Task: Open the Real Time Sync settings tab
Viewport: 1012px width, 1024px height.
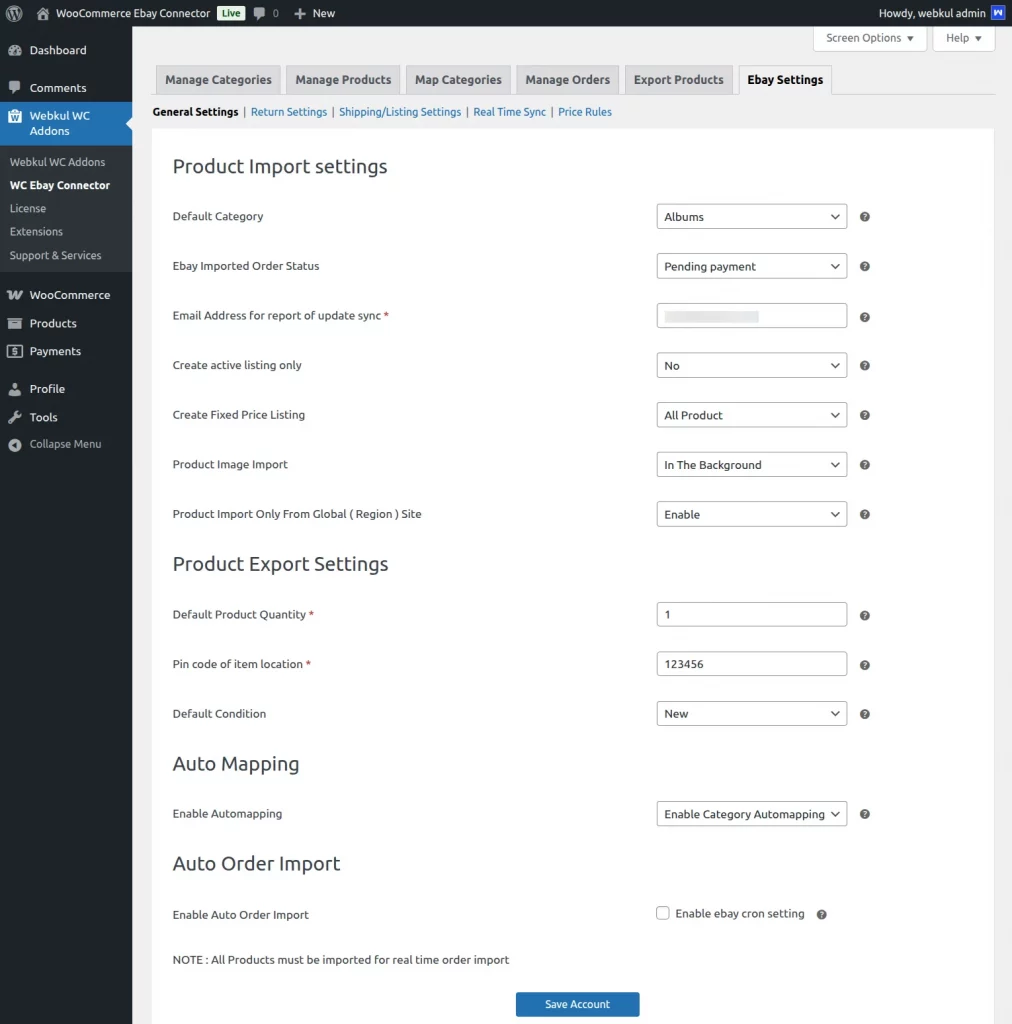Action: click(x=509, y=112)
